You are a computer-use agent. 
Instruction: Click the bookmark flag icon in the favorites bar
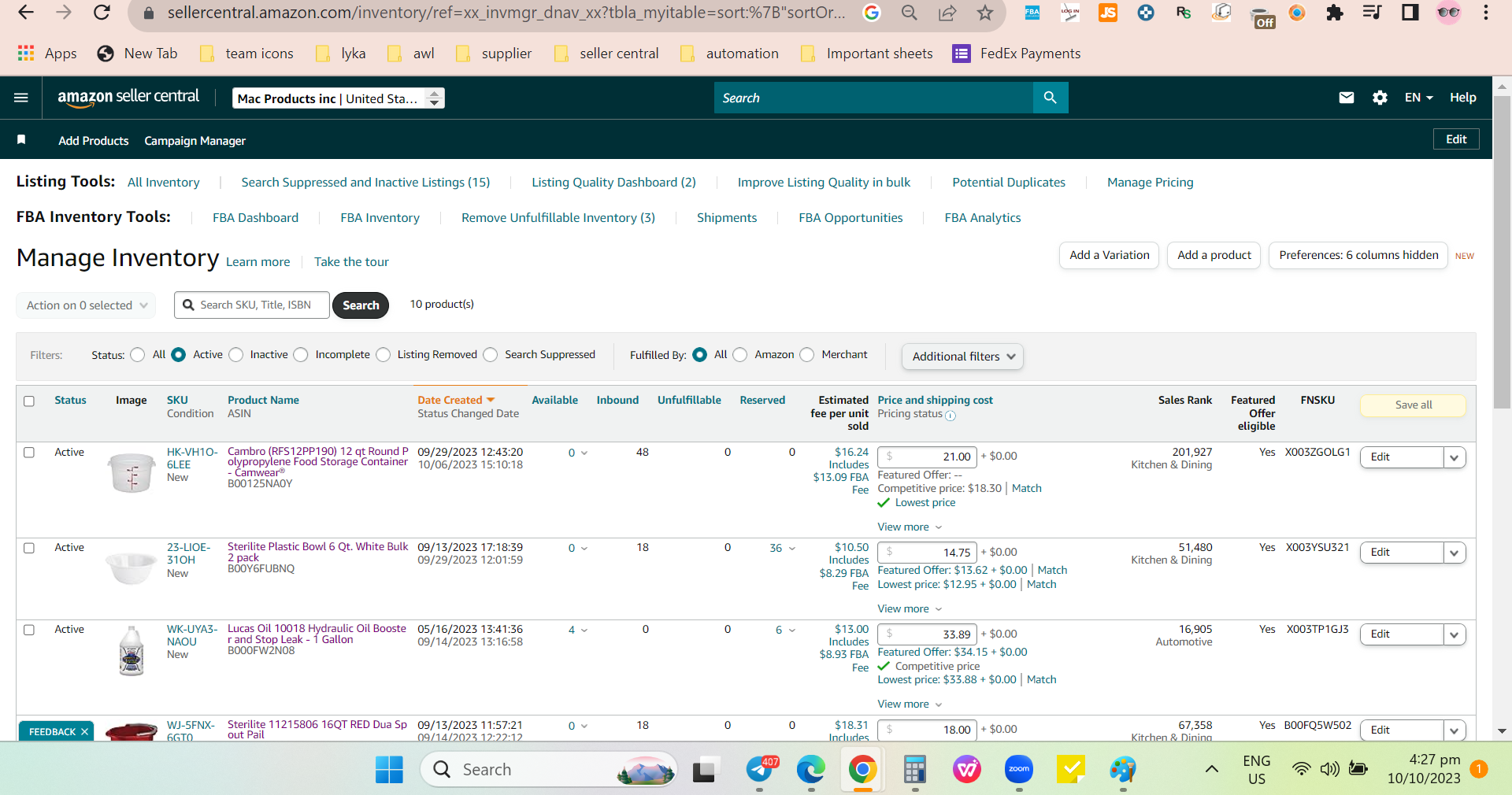22,139
